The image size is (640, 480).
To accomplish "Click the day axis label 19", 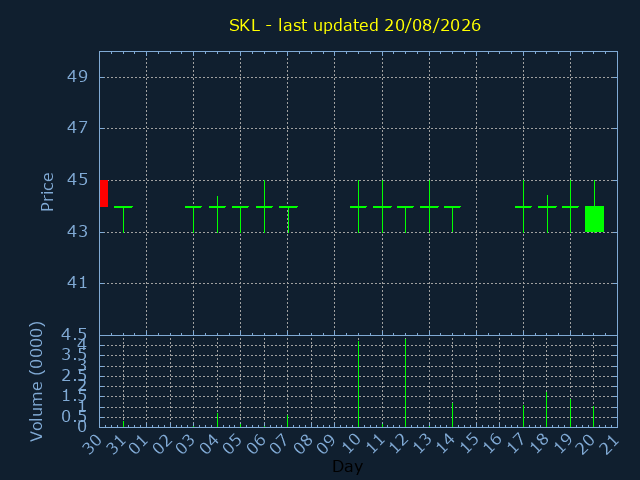I will 563,444.
